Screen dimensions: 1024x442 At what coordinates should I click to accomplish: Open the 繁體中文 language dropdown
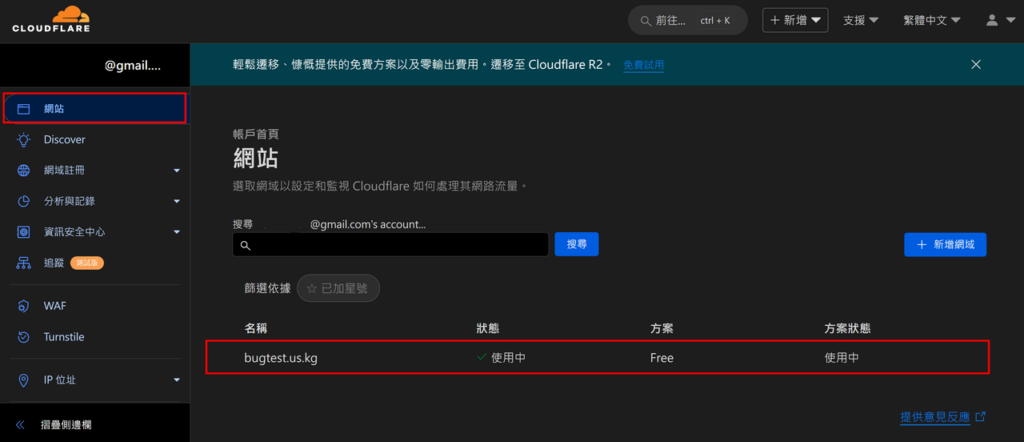932,20
